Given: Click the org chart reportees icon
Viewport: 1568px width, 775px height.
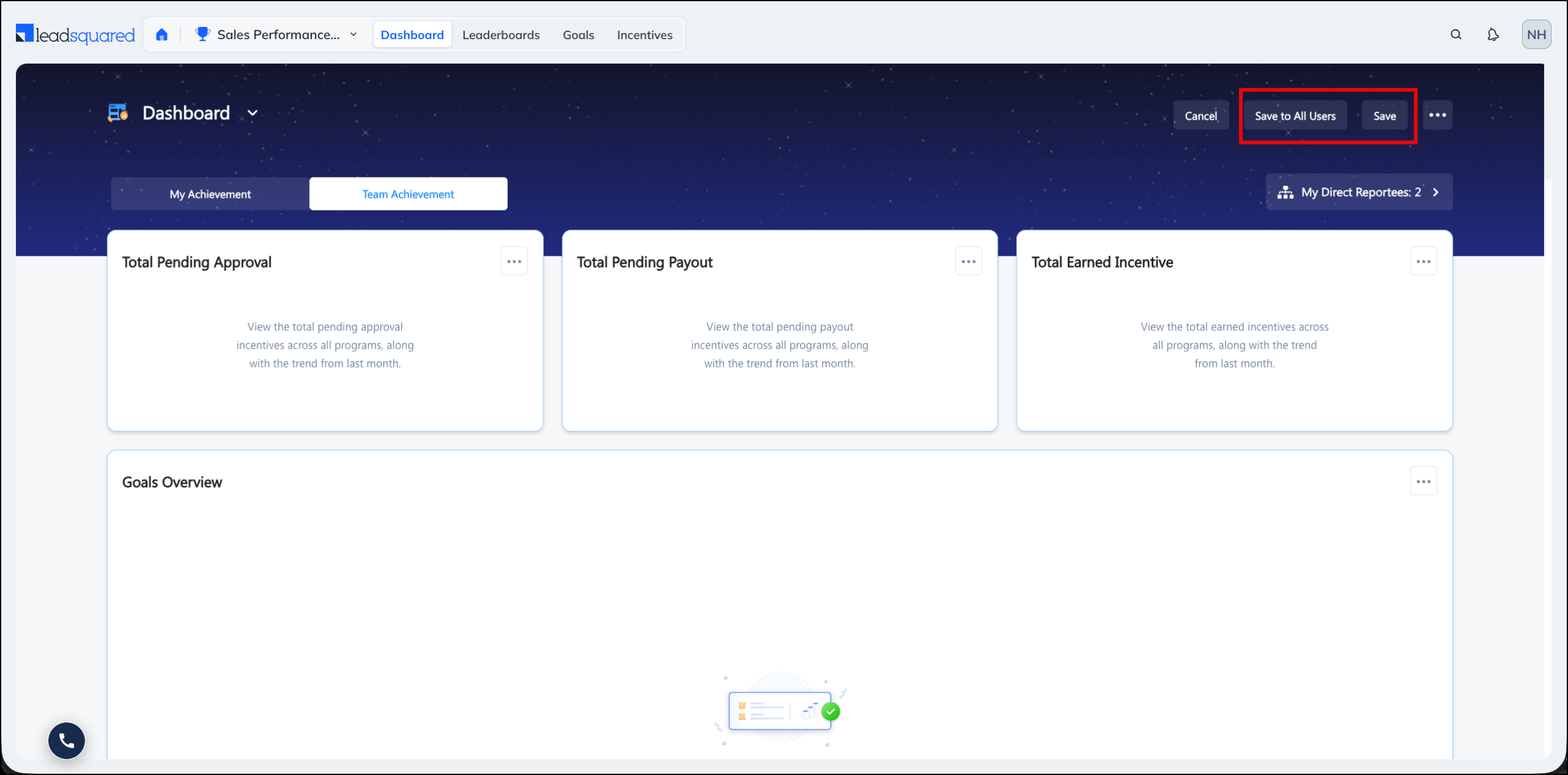Looking at the screenshot, I should tap(1286, 192).
